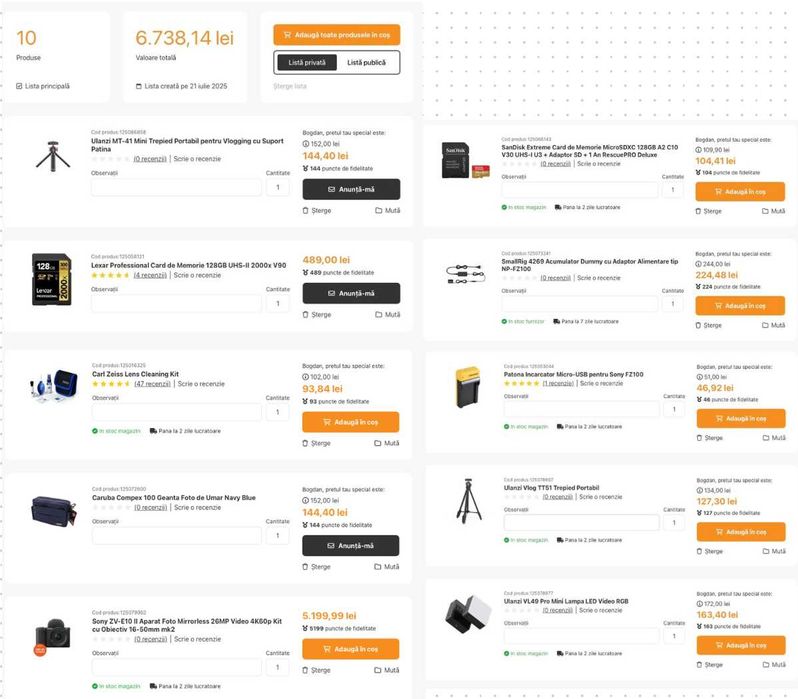Click Mută folder icon for Caruba Compex bag
798x699 pixels.
tap(379, 567)
